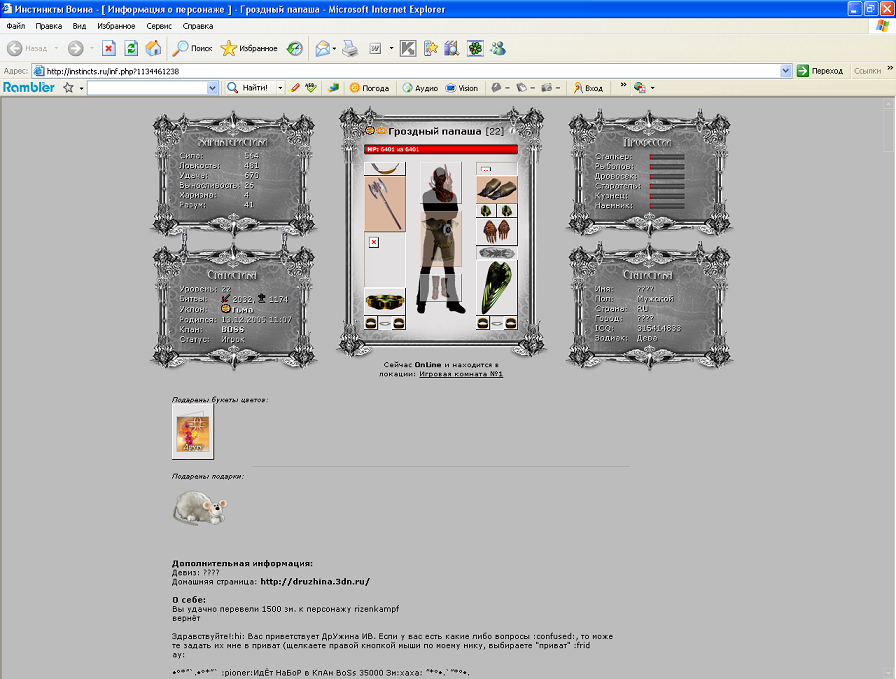Open Погода on the Rambler toolbar
This screenshot has height=679, width=896.
pyautogui.click(x=369, y=88)
